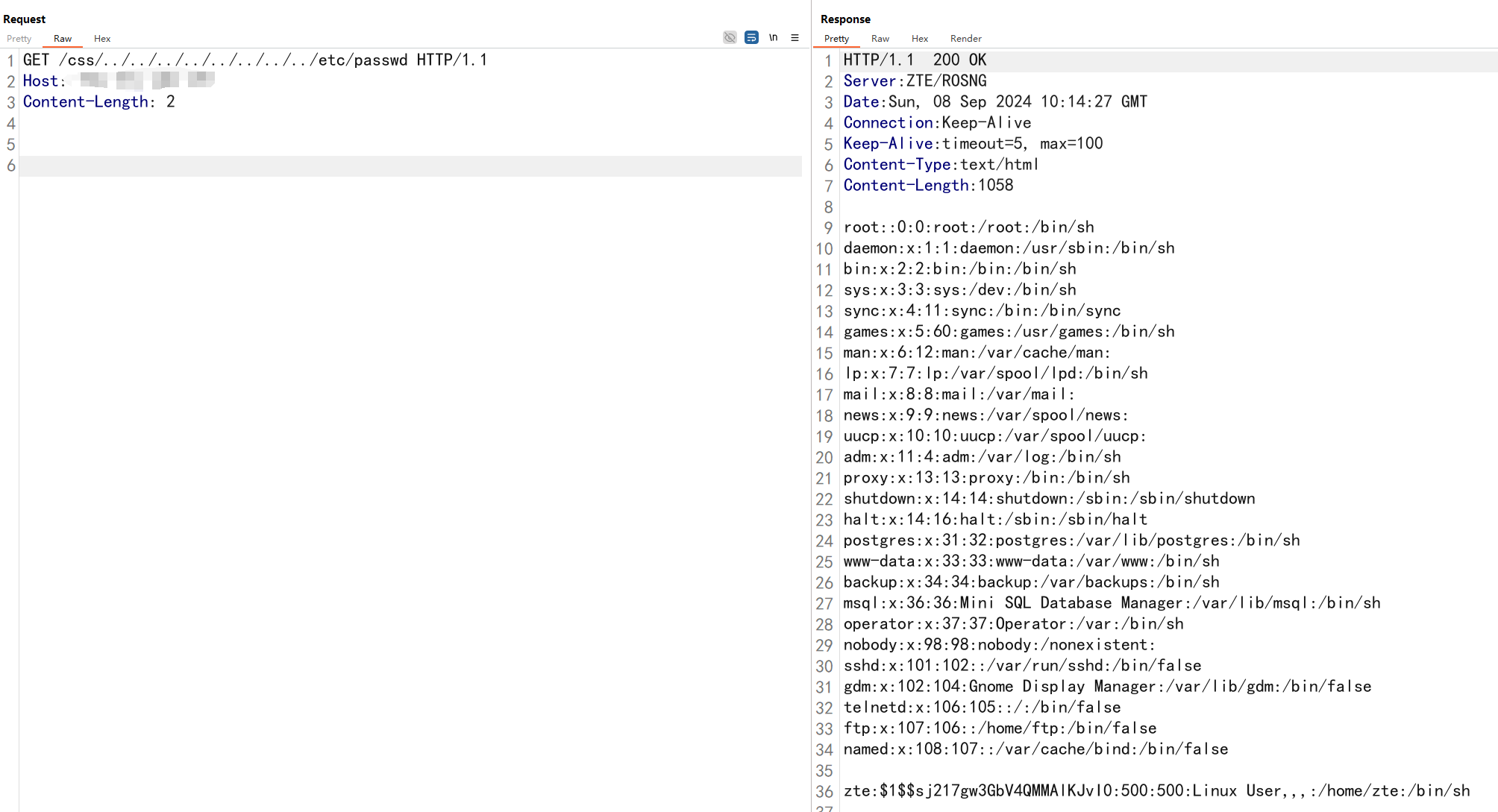Image resolution: width=1498 pixels, height=812 pixels.
Task: Select the request Raw tab
Action: (x=63, y=39)
